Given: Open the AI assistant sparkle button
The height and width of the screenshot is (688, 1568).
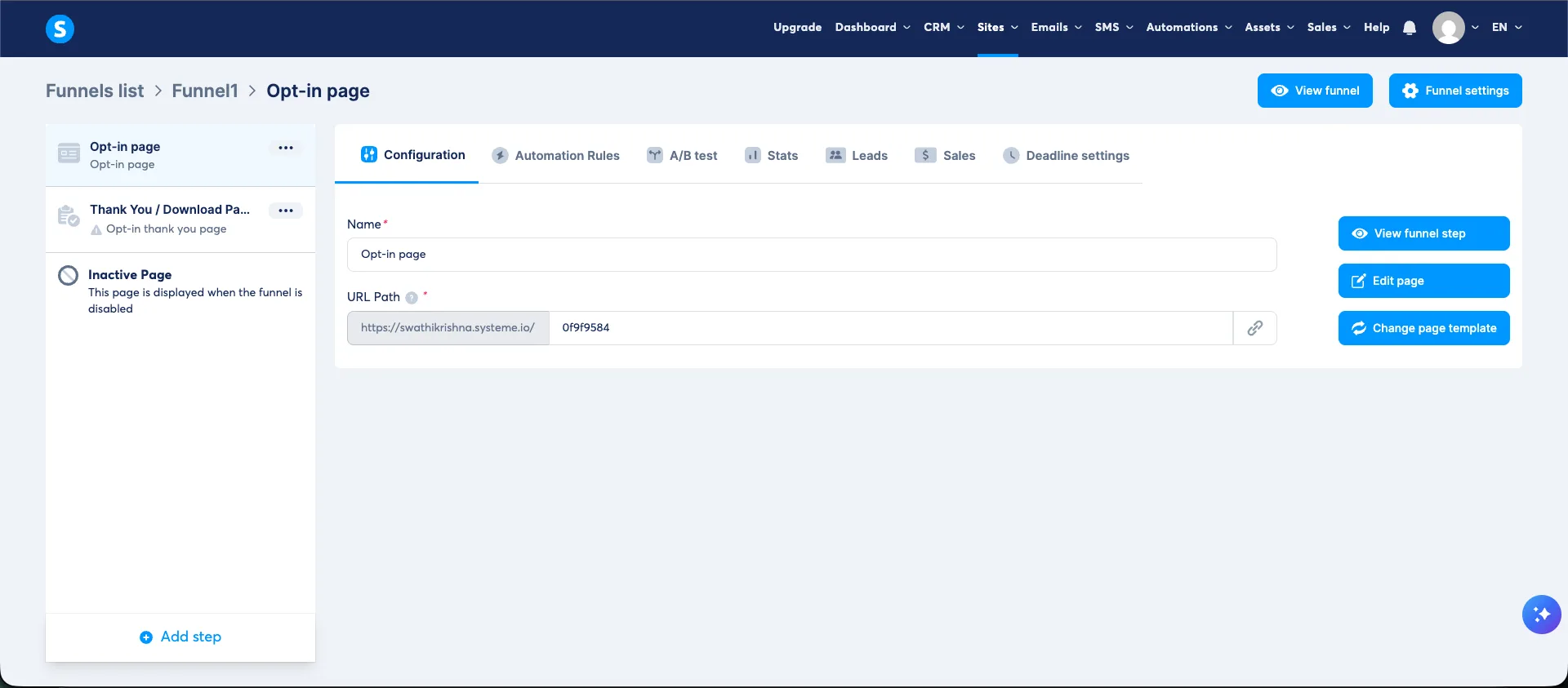Looking at the screenshot, I should click(x=1541, y=615).
